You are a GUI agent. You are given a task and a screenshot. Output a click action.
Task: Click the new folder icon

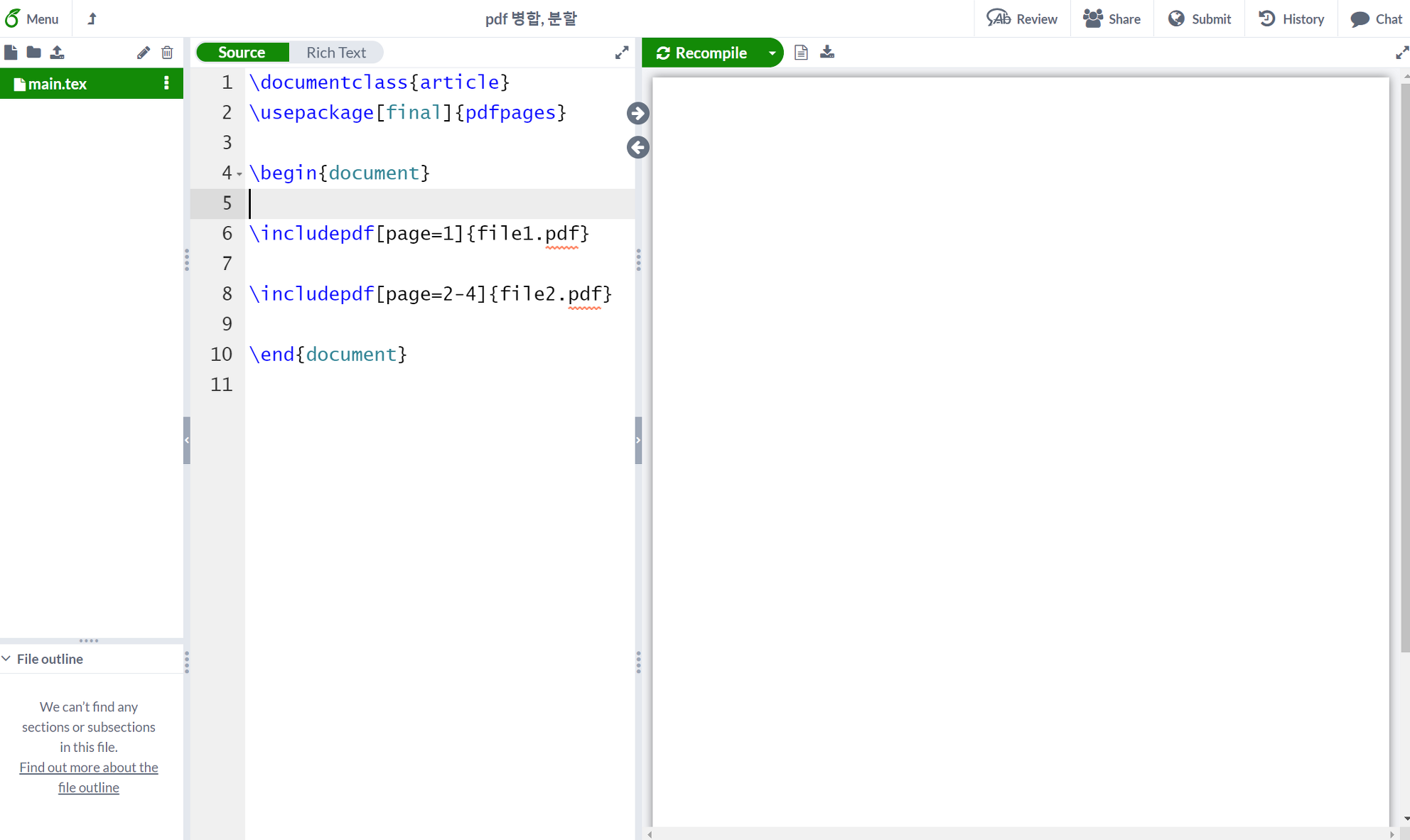[33, 53]
